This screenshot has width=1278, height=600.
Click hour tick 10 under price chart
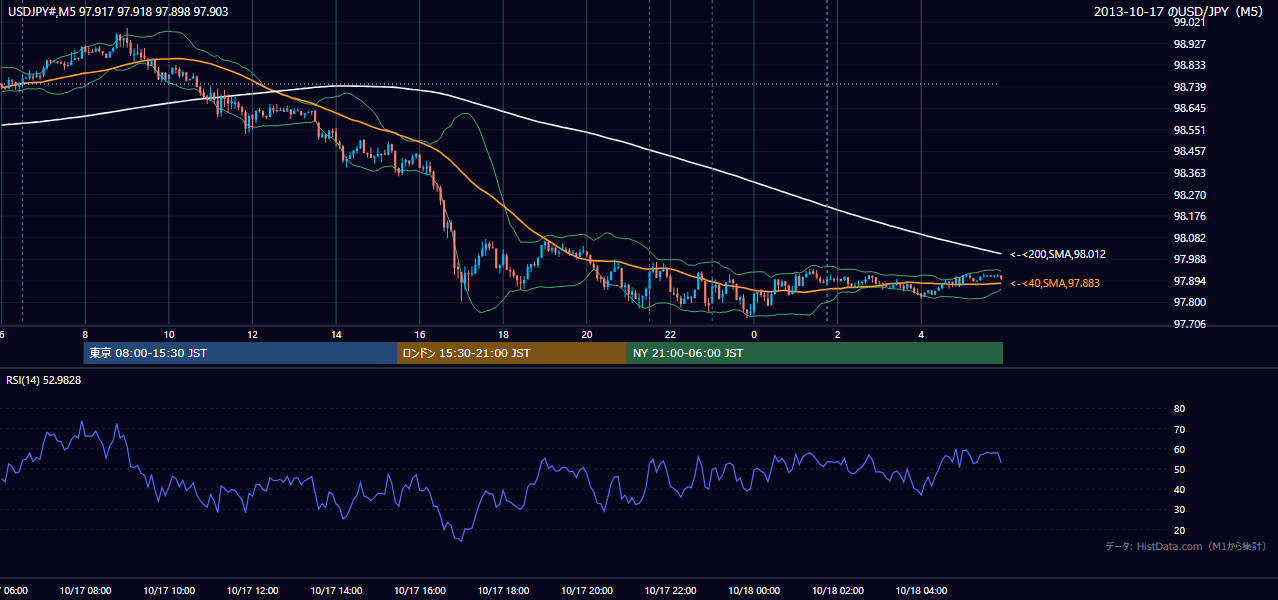point(169,335)
